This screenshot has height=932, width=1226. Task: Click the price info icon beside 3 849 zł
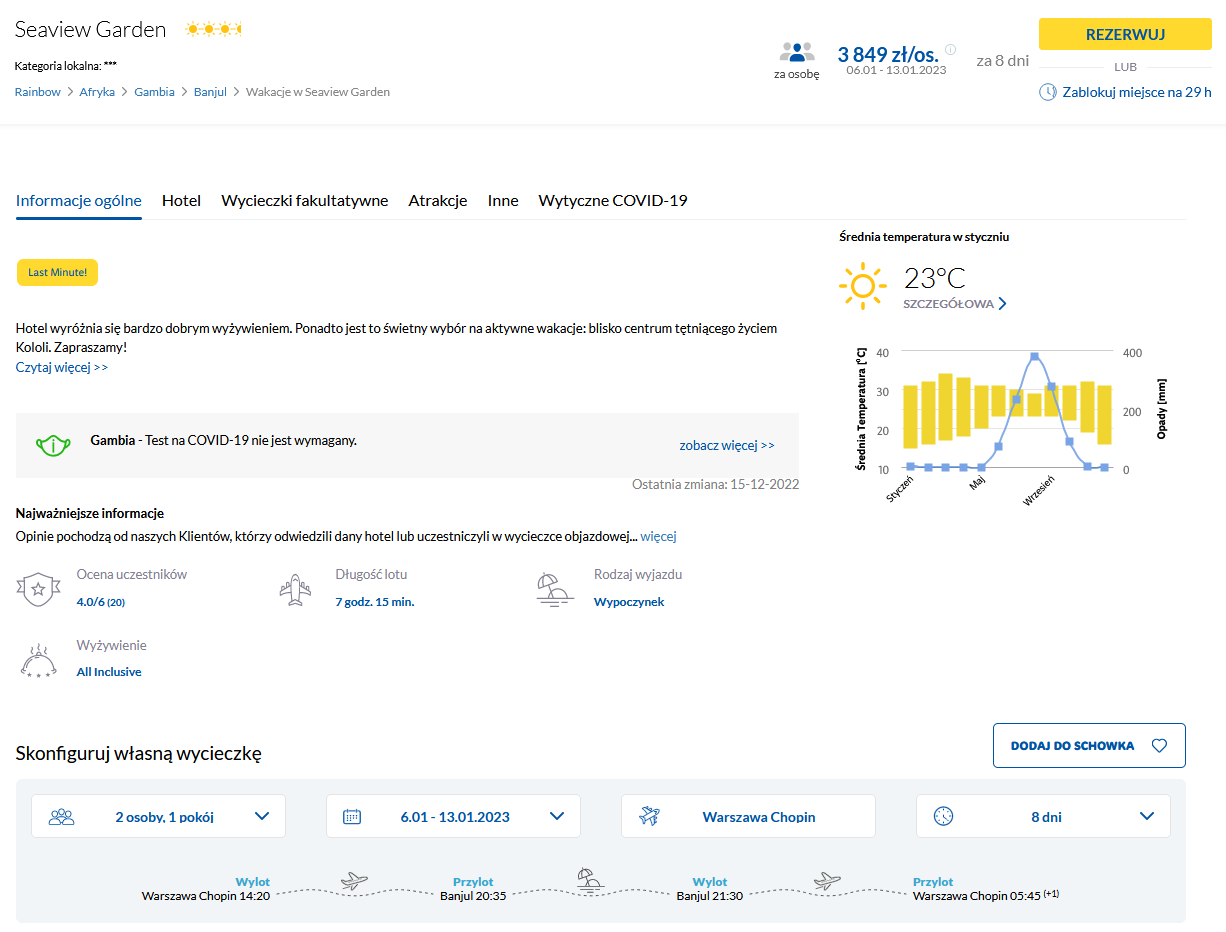point(950,49)
